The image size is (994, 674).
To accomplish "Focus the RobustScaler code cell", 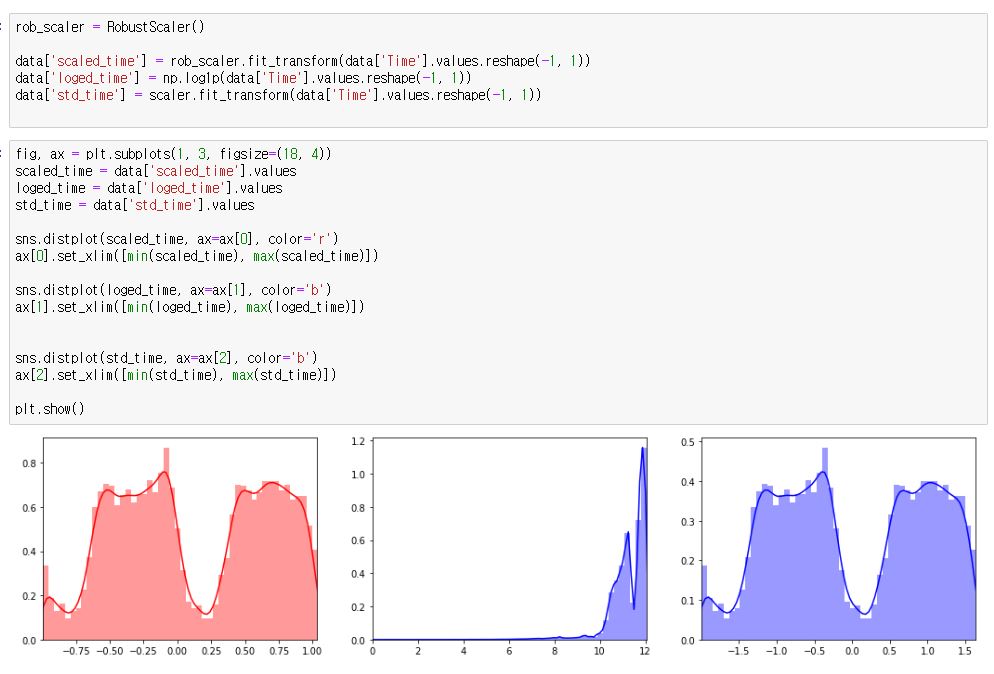I will pos(498,70).
